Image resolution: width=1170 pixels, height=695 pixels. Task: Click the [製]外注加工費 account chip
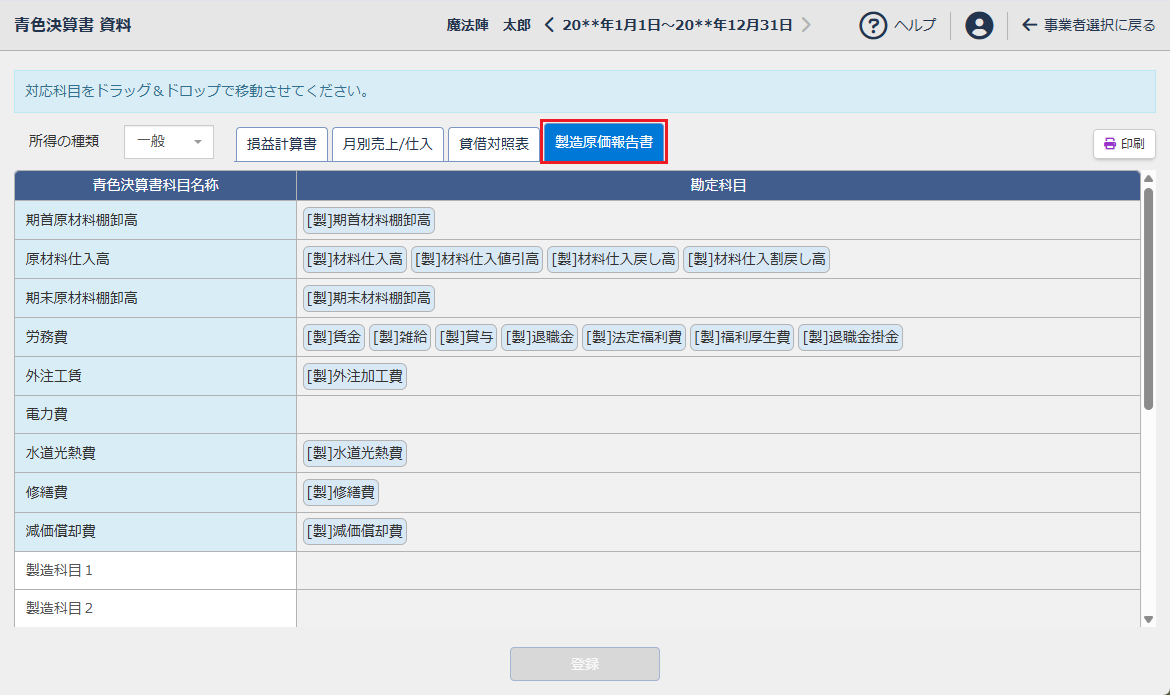(x=355, y=377)
